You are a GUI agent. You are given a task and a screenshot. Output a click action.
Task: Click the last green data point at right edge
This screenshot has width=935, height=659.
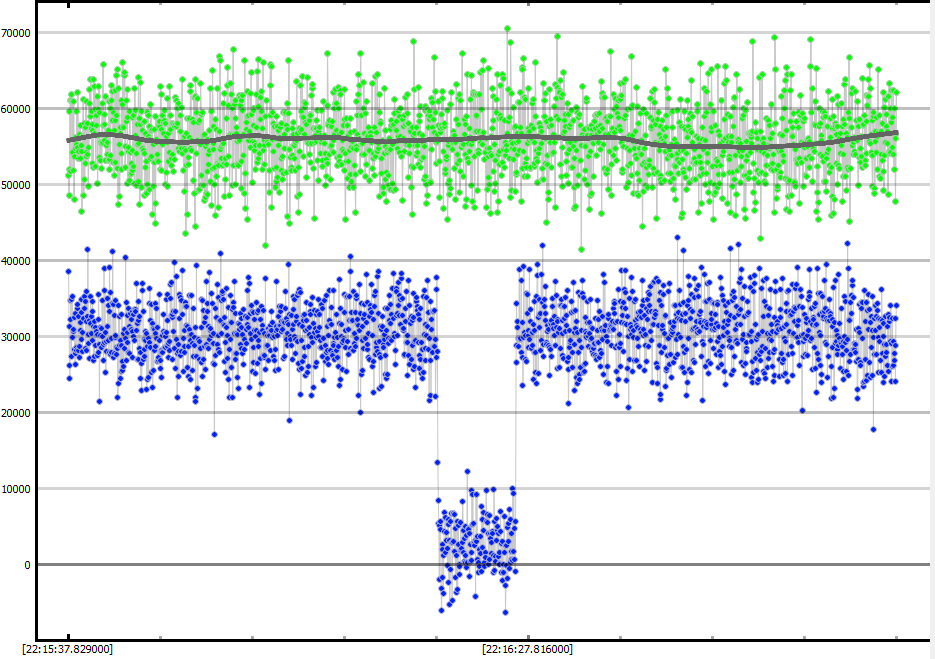895,201
